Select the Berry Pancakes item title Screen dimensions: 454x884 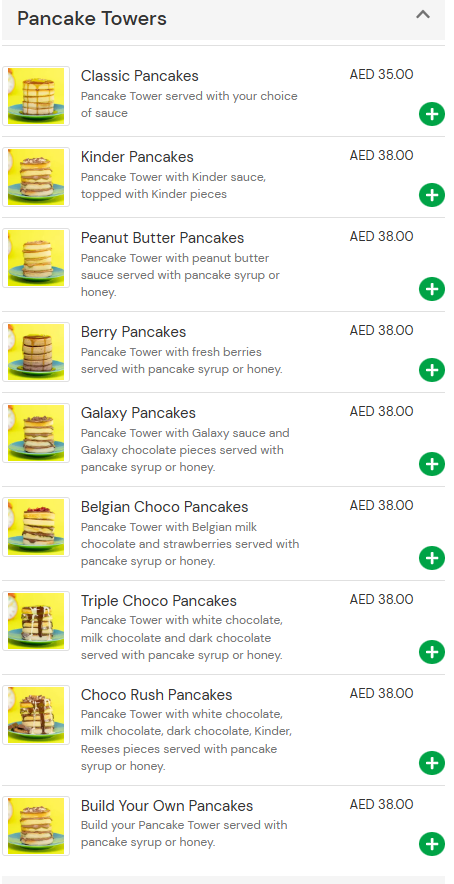(133, 332)
